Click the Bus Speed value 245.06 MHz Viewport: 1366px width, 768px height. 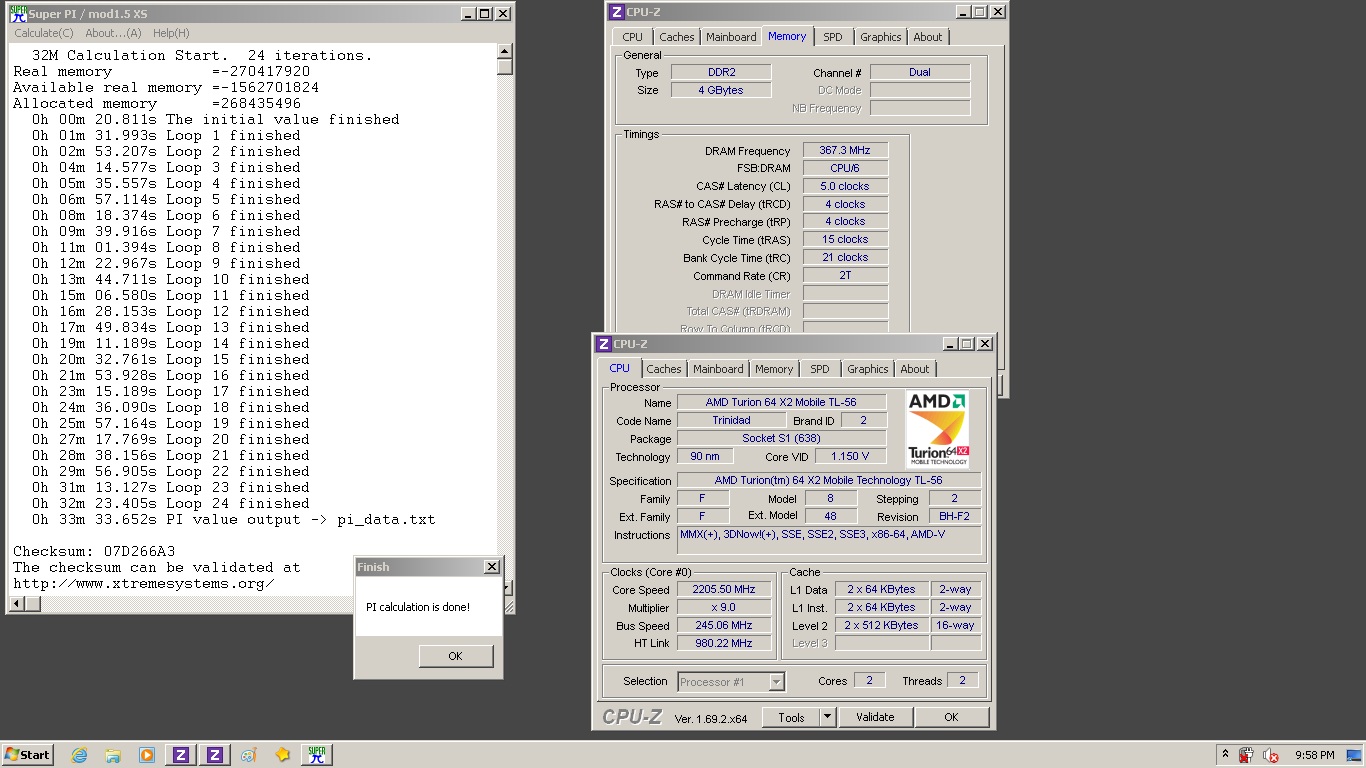[724, 626]
